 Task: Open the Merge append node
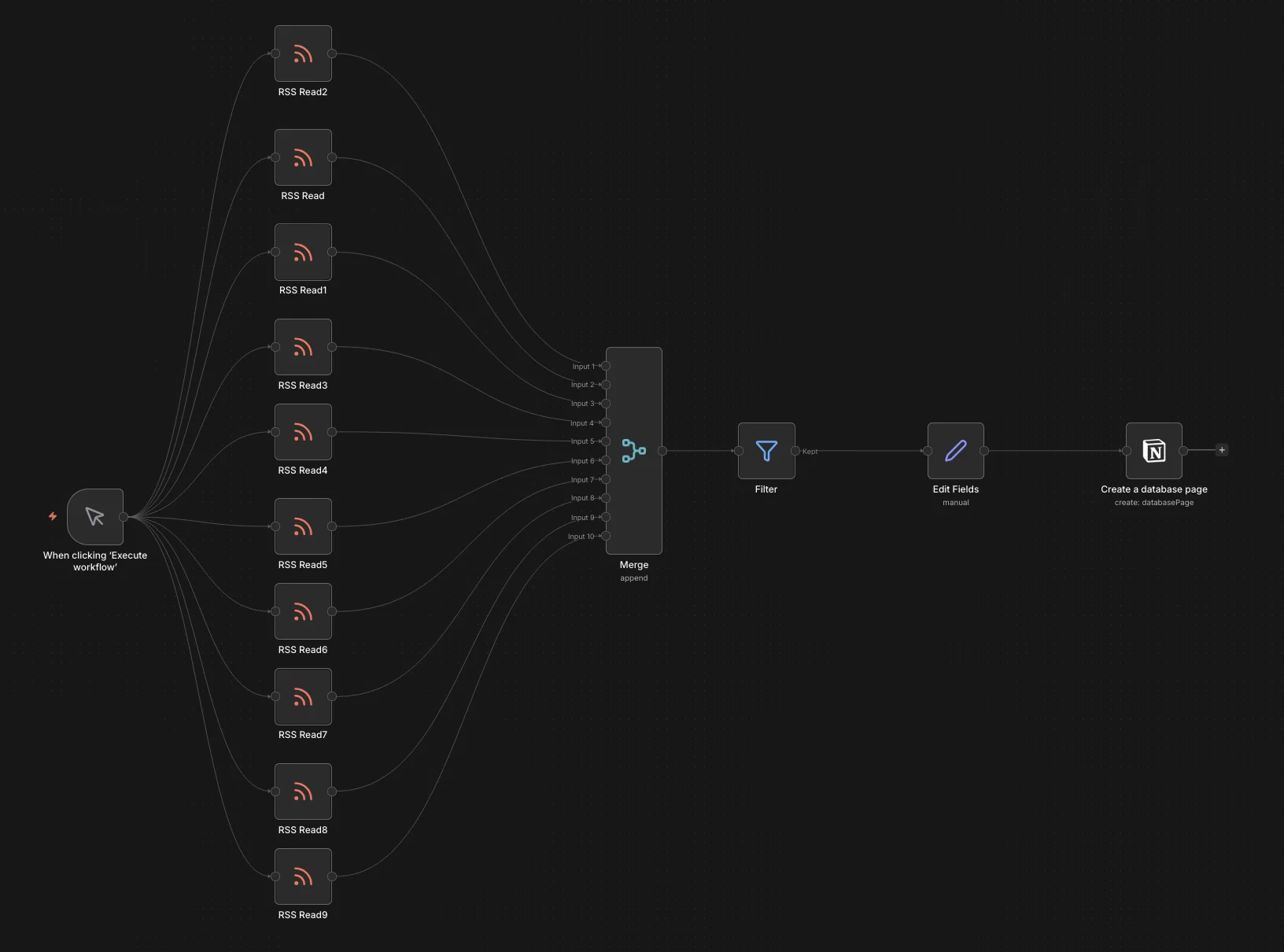pyautogui.click(x=634, y=452)
